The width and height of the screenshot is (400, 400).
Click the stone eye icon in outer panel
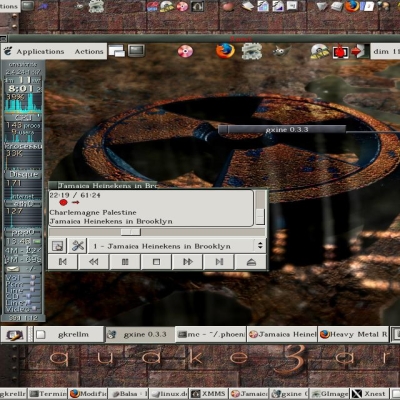click(96, 6)
